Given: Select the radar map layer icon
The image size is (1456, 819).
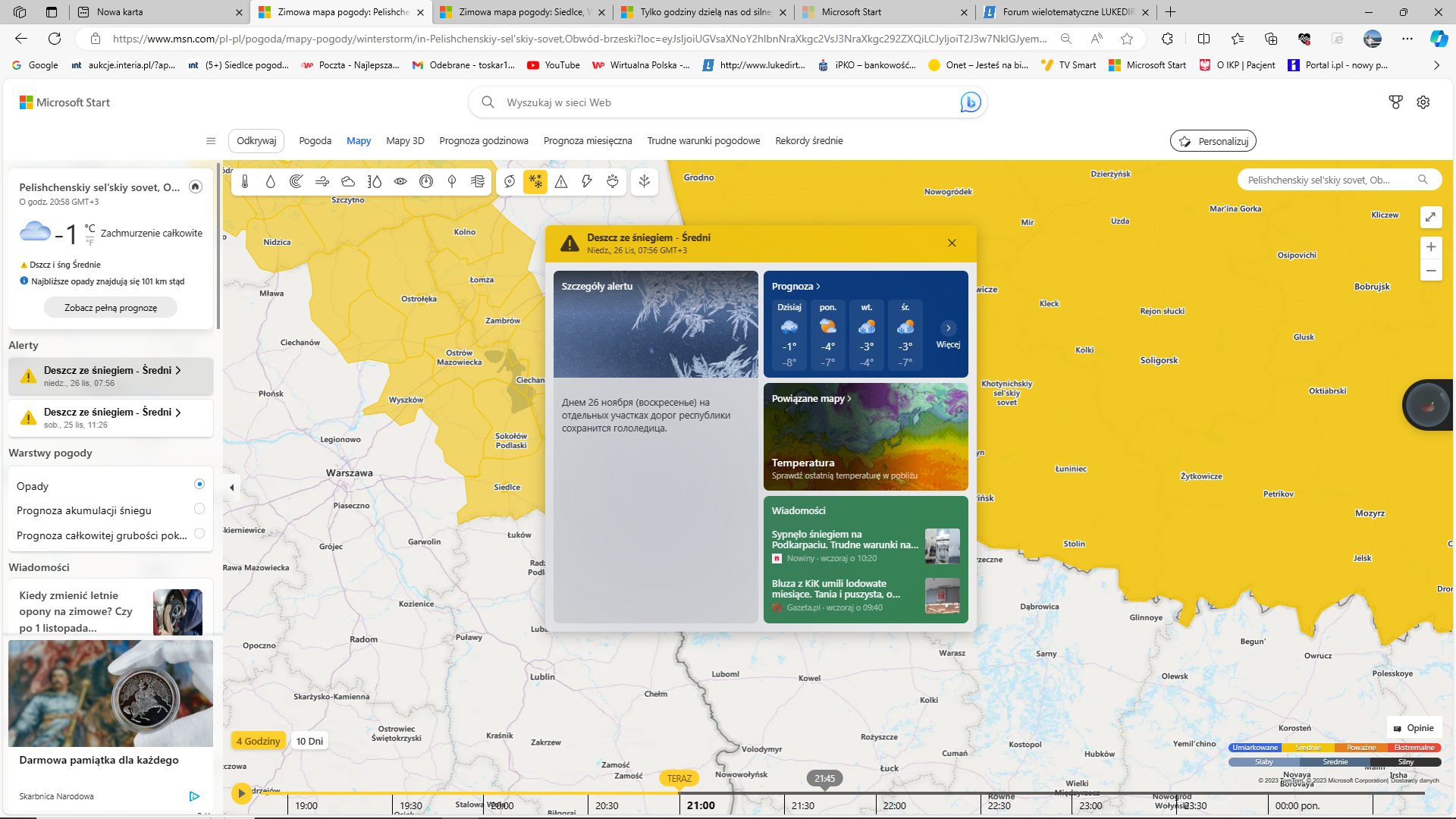Looking at the screenshot, I should coord(297,181).
